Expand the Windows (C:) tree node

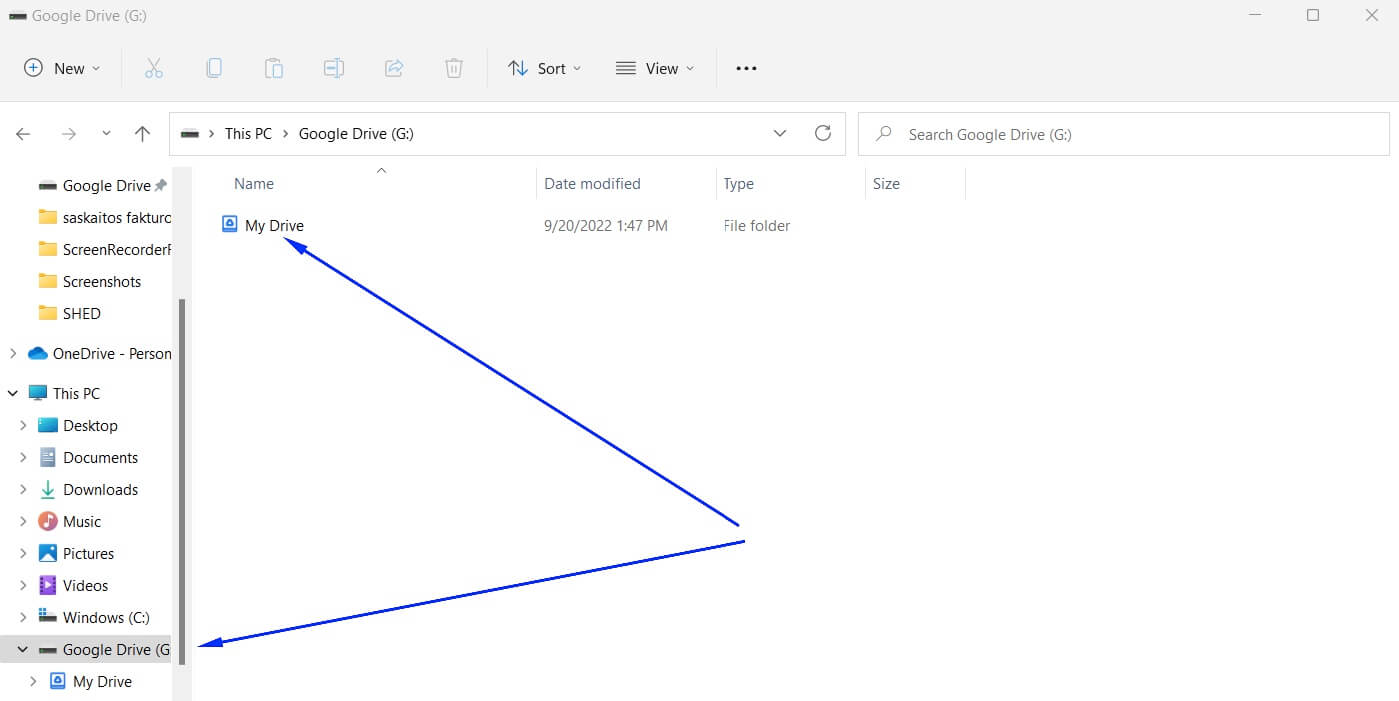23,618
